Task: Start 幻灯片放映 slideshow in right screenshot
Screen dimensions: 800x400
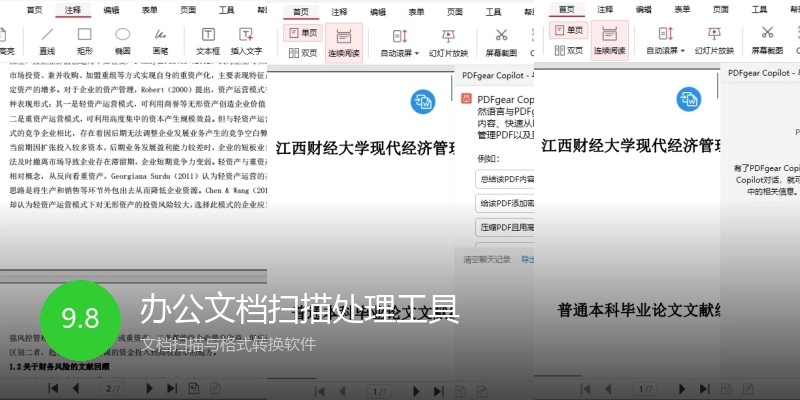Action: pos(714,41)
